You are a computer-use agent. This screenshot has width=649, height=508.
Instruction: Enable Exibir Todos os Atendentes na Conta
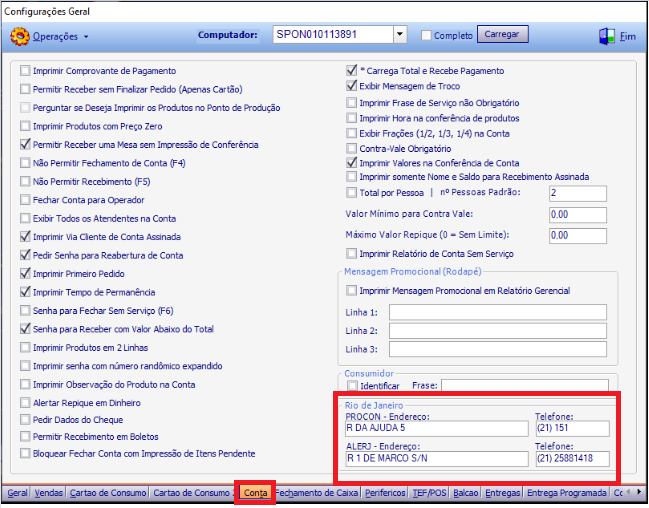25,218
